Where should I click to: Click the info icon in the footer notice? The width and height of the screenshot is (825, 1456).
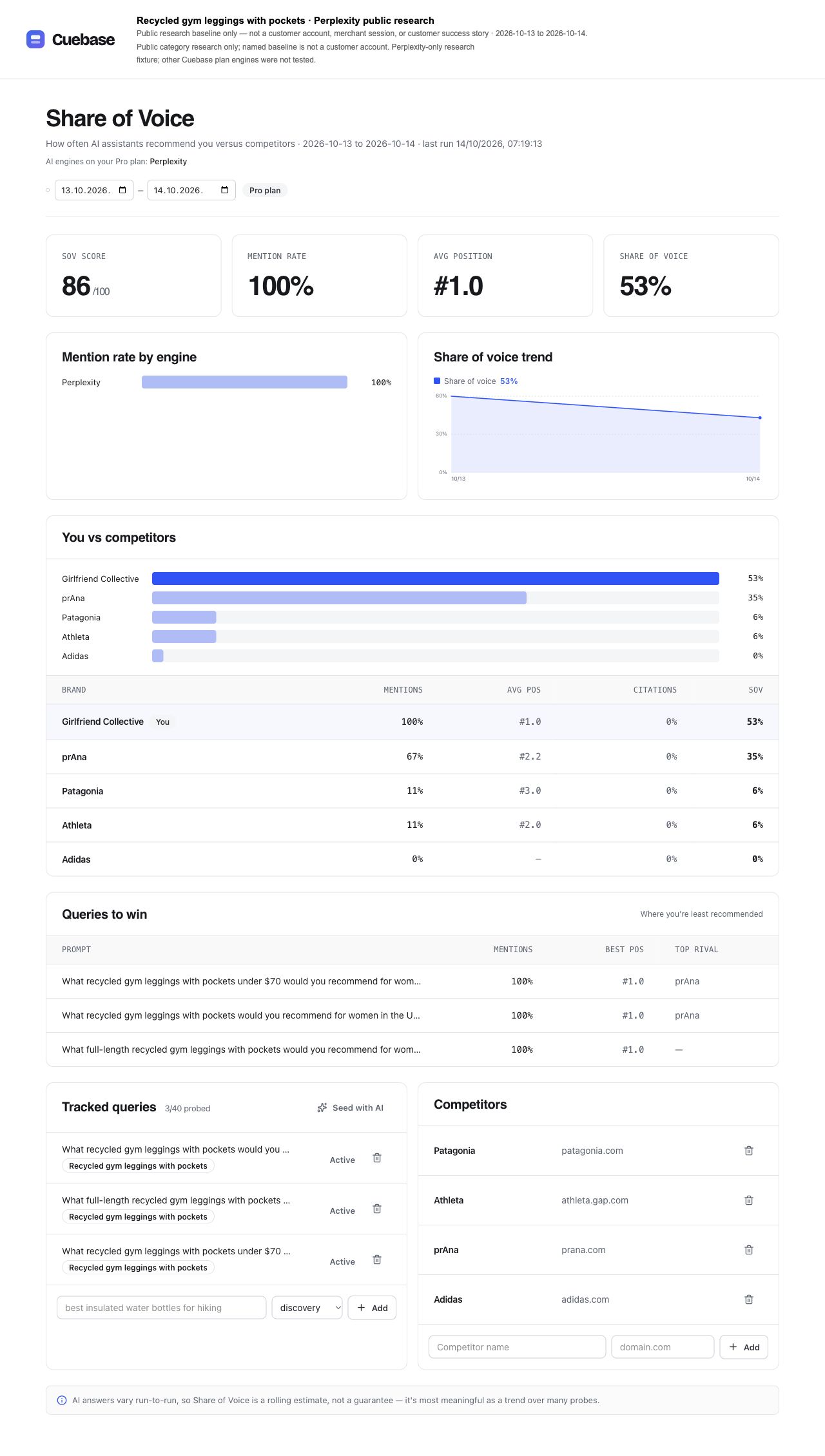(x=62, y=1400)
